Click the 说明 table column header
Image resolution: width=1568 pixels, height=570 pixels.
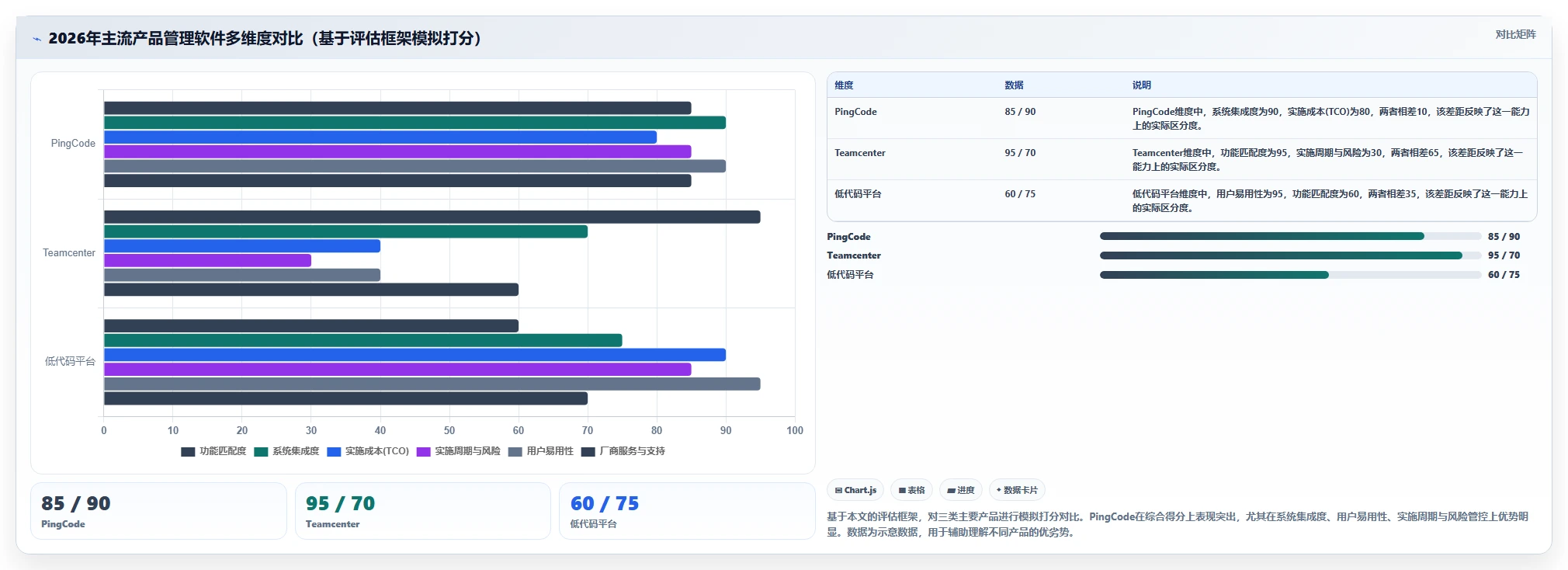click(1141, 85)
